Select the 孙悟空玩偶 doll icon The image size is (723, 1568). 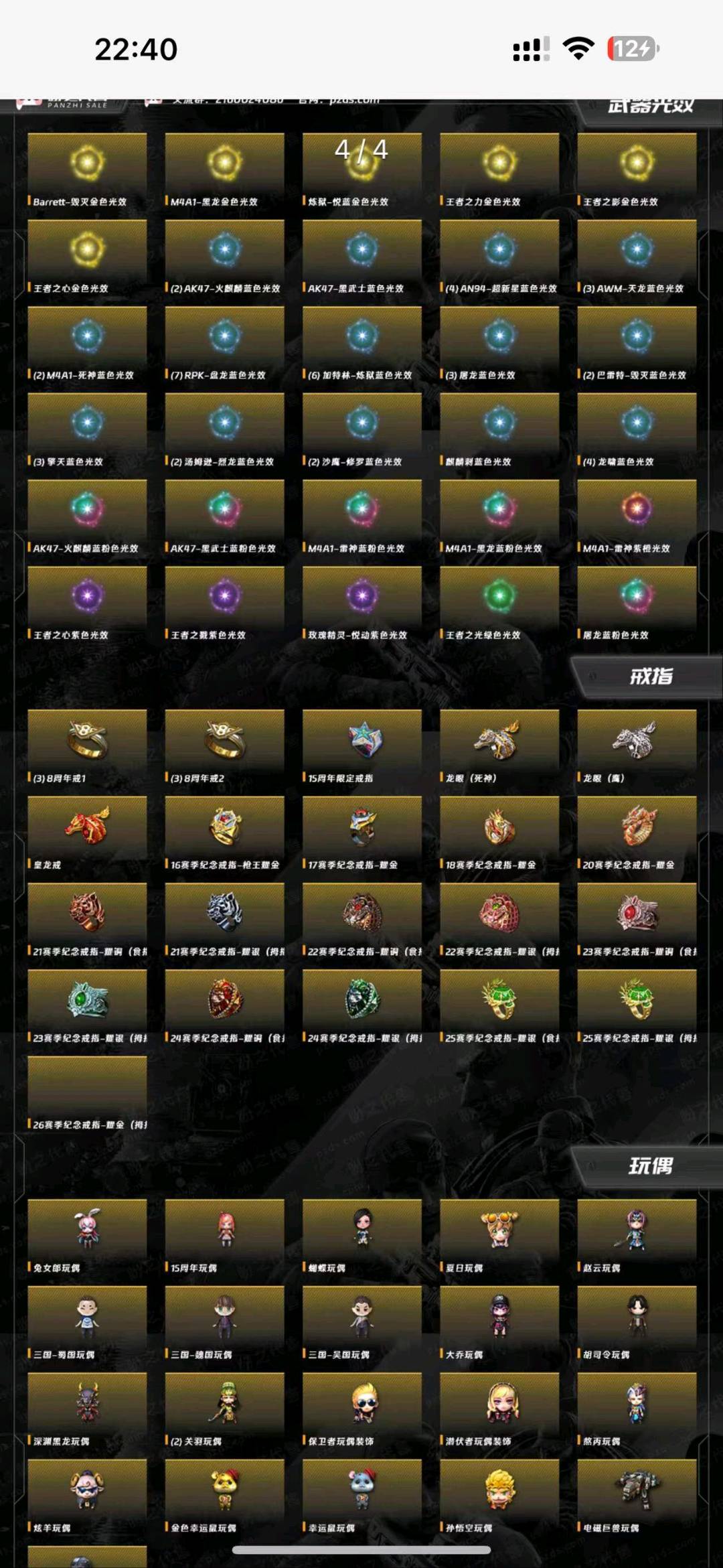499,1489
